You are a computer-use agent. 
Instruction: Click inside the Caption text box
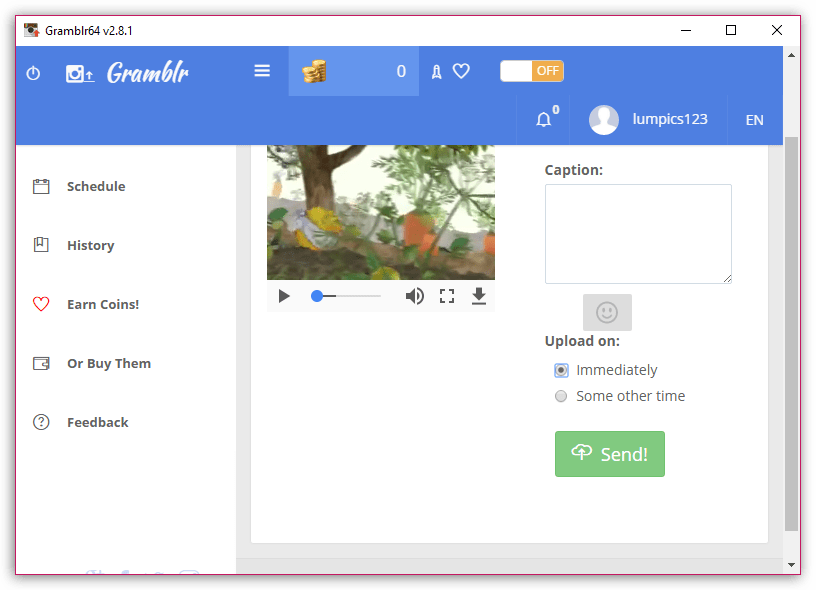(638, 234)
